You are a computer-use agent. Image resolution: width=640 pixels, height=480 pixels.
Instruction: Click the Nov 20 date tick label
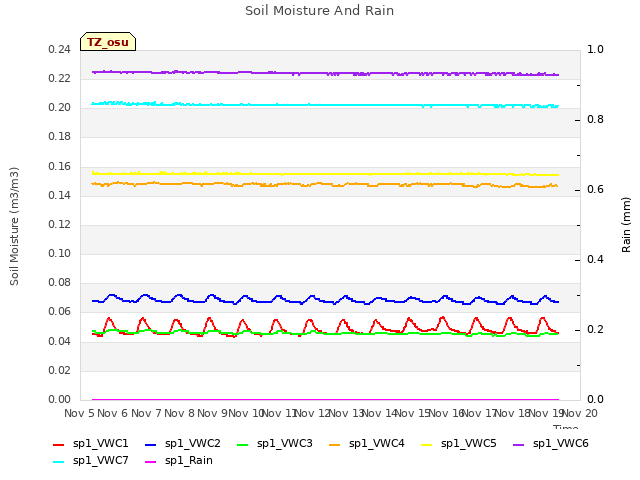[x=580, y=413]
